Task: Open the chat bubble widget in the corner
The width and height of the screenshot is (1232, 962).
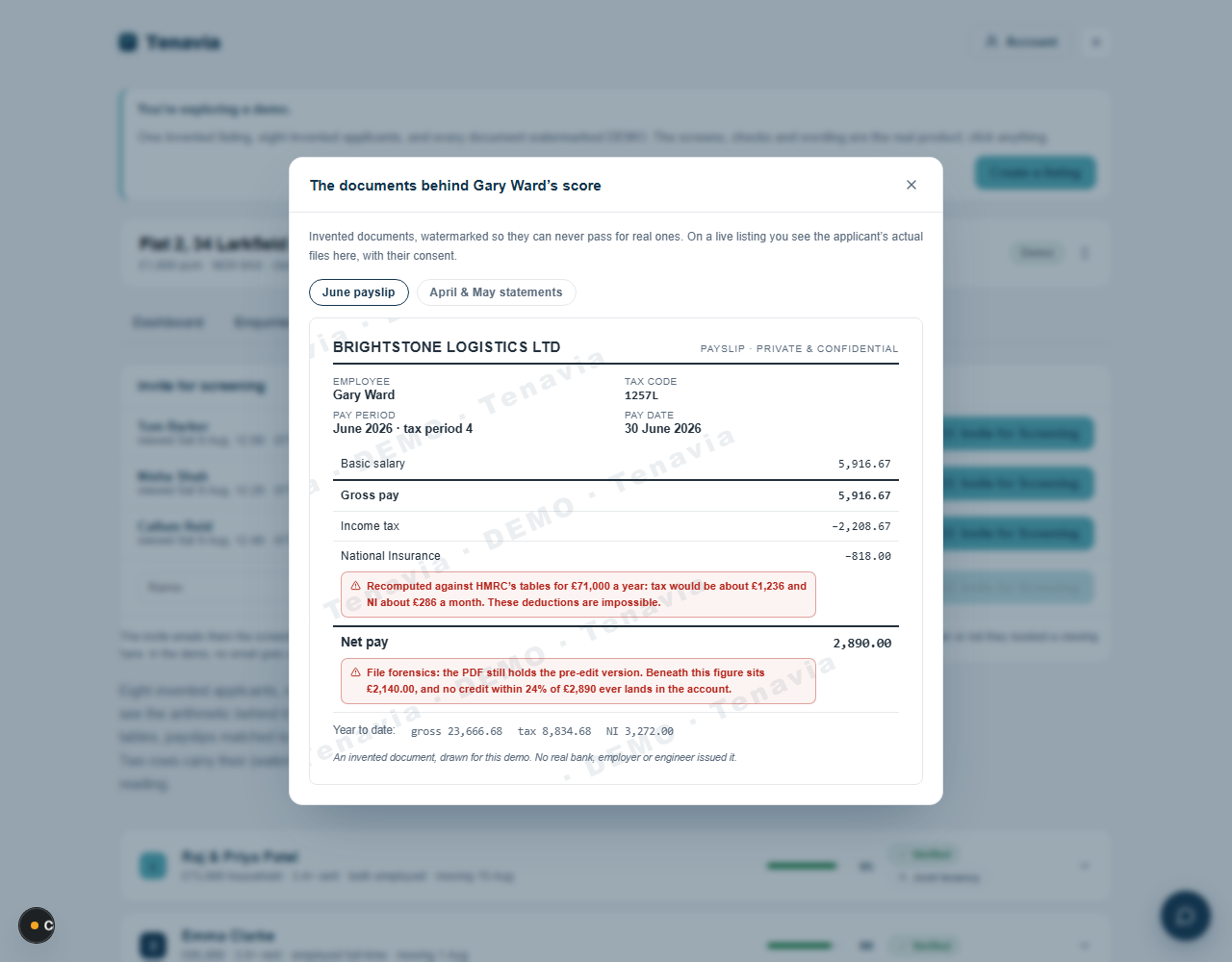Action: click(1186, 916)
